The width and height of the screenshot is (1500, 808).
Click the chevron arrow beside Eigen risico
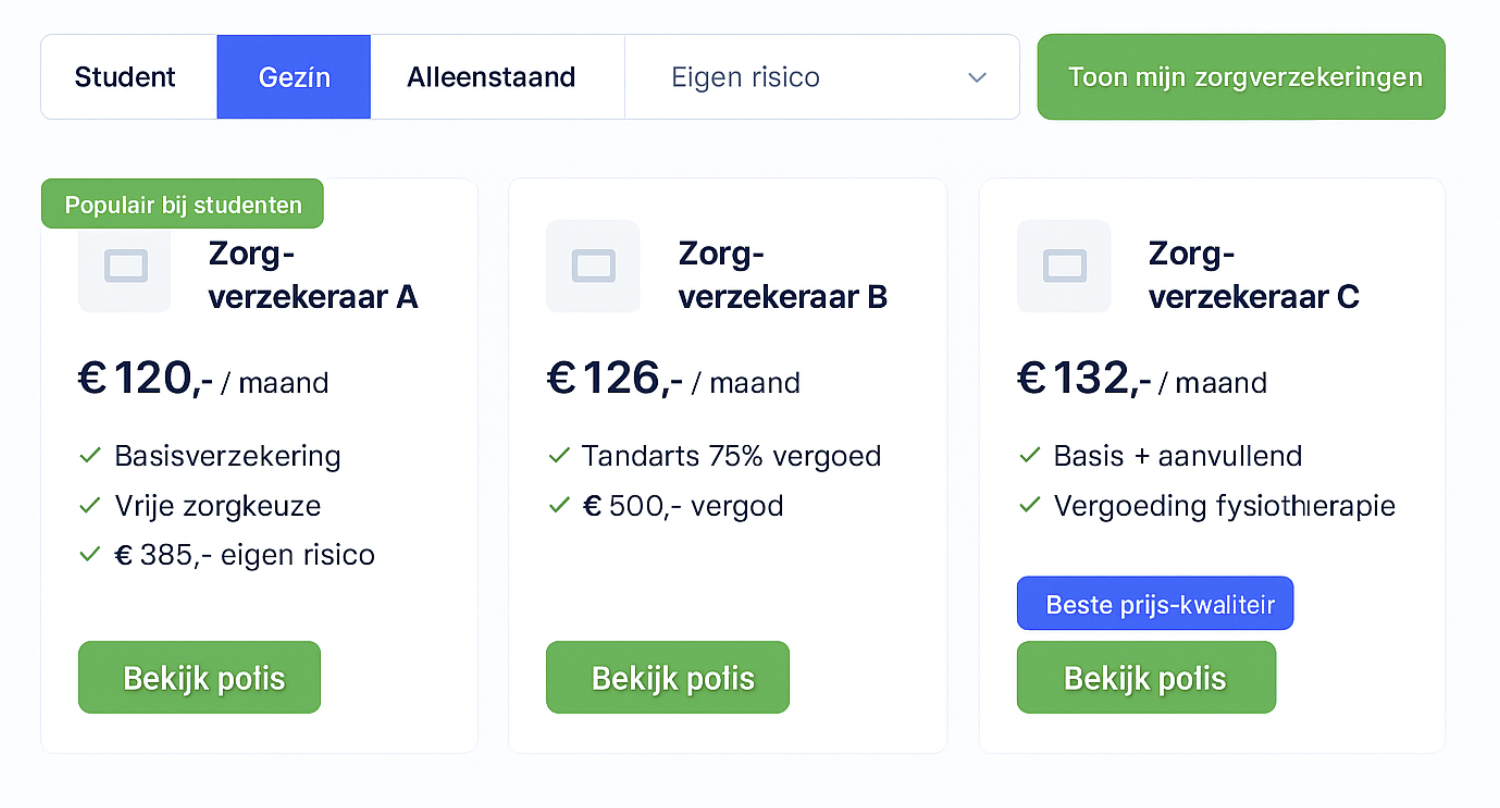[x=977, y=77]
